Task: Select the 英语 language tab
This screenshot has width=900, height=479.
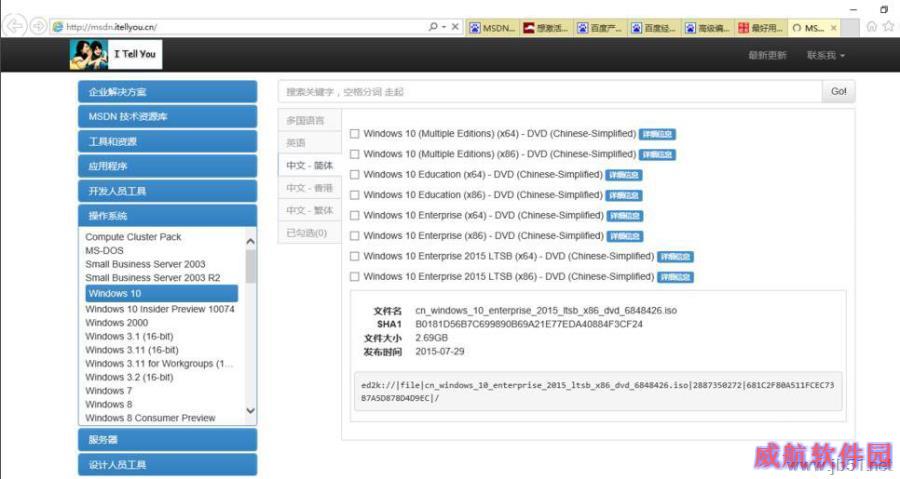Action: pyautogui.click(x=309, y=143)
